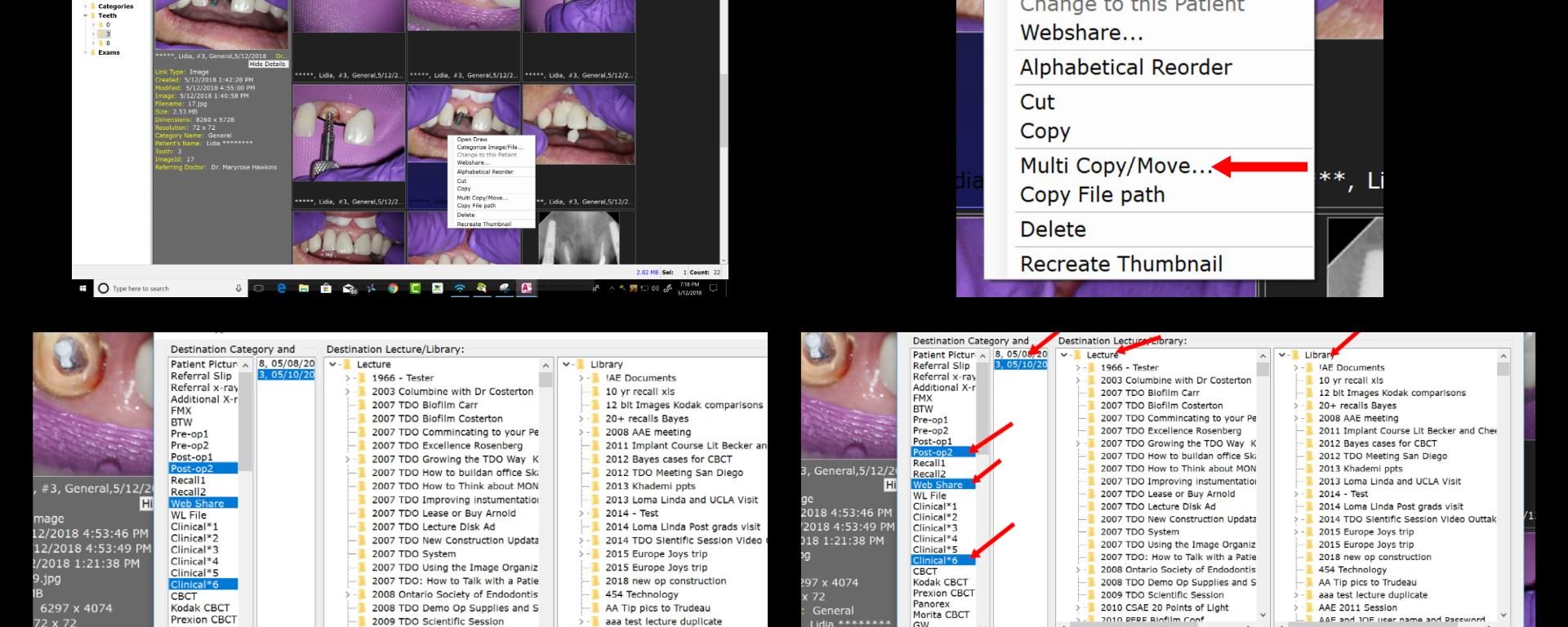Select Morita CBCT in the category list
Screen dimensions: 1568x627
pos(941,615)
